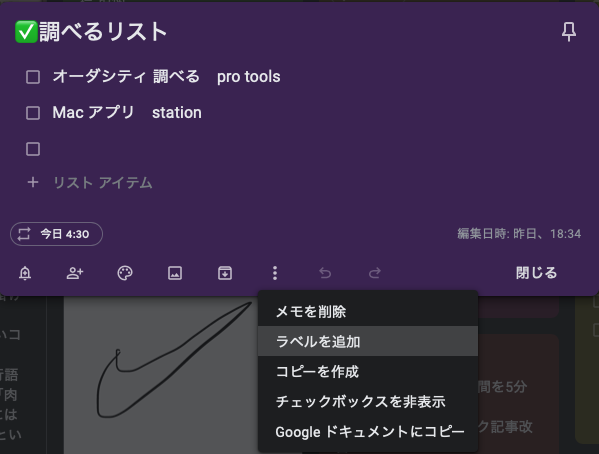599x454 pixels.
Task: Click the undo arrow icon
Action: coord(325,273)
